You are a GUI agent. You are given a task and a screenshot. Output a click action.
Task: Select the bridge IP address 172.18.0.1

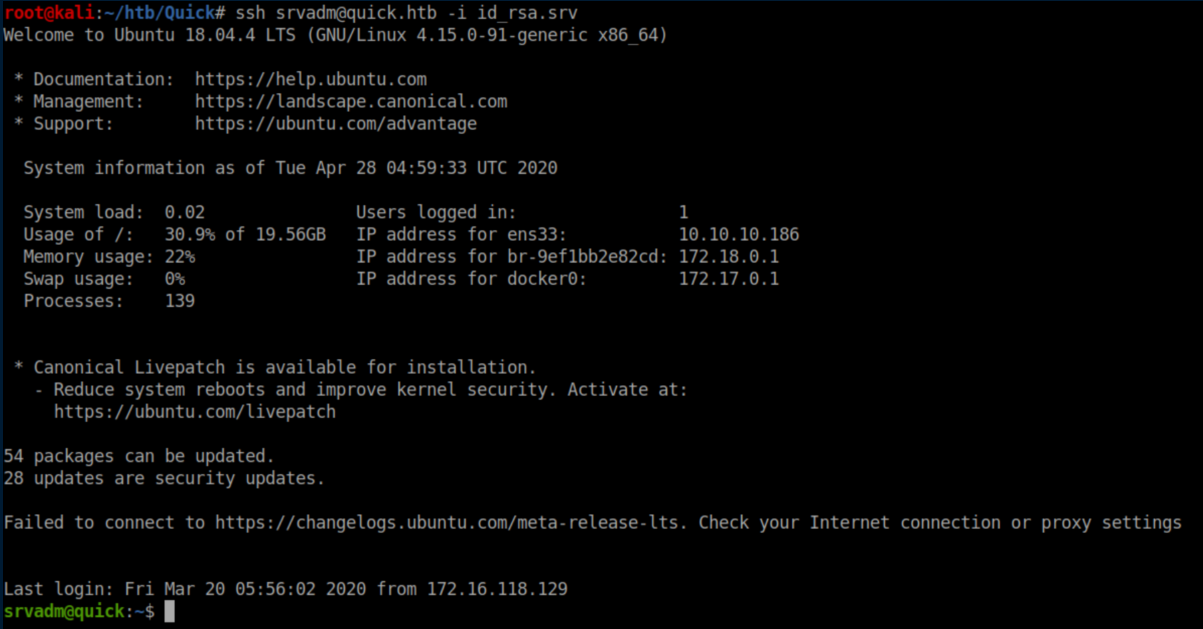(x=728, y=257)
